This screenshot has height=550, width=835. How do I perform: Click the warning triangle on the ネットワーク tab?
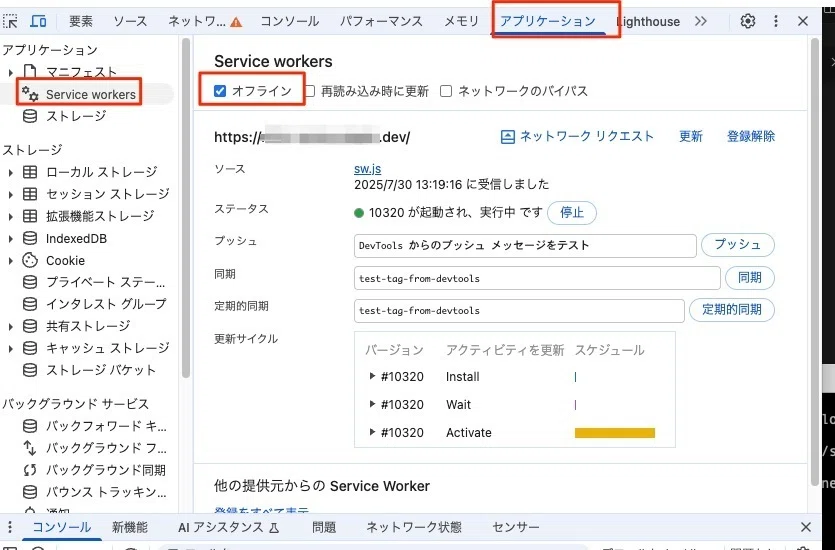(x=236, y=22)
